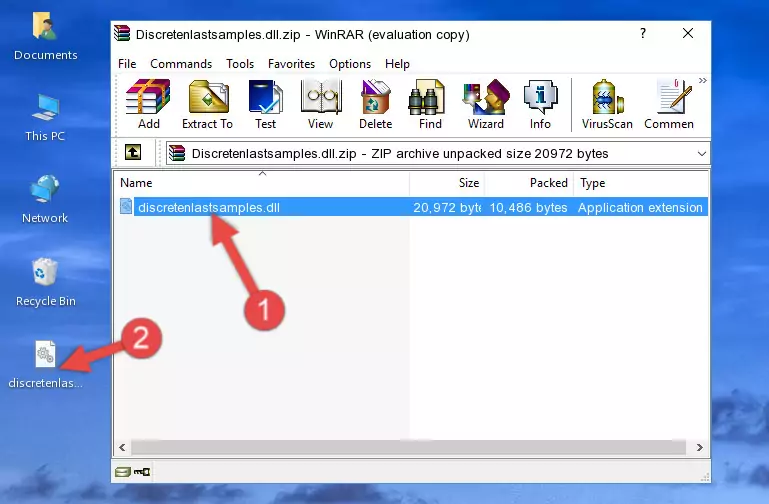Click the horizontal scrollbar track

pyautogui.click(x=408, y=447)
